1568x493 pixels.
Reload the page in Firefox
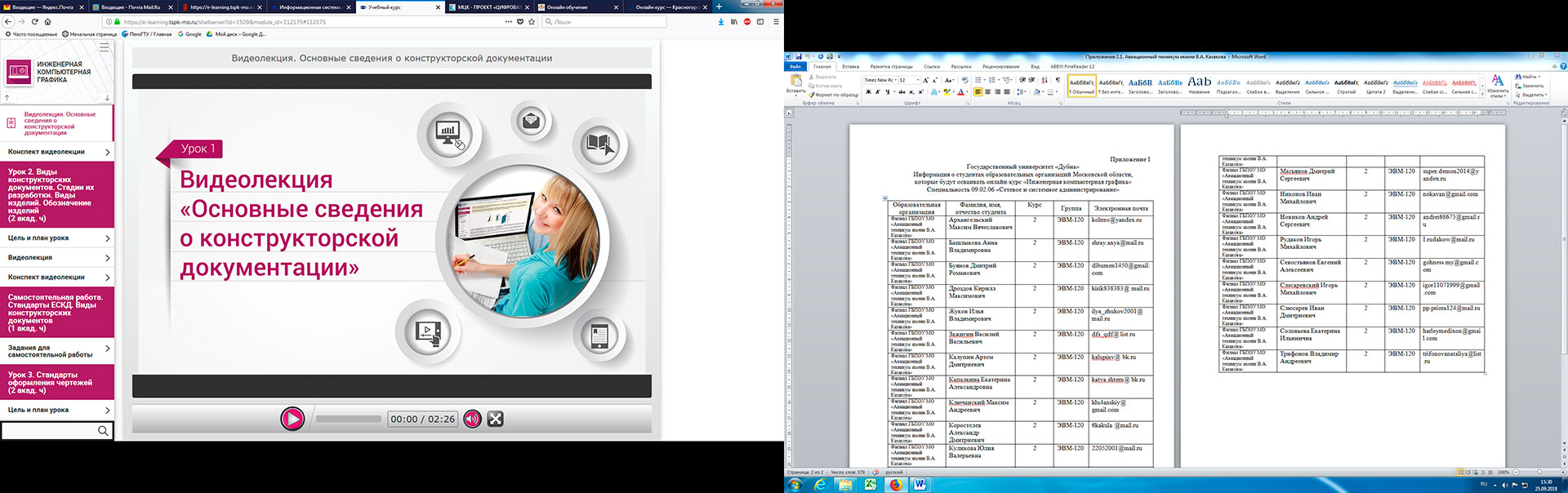click(x=35, y=22)
